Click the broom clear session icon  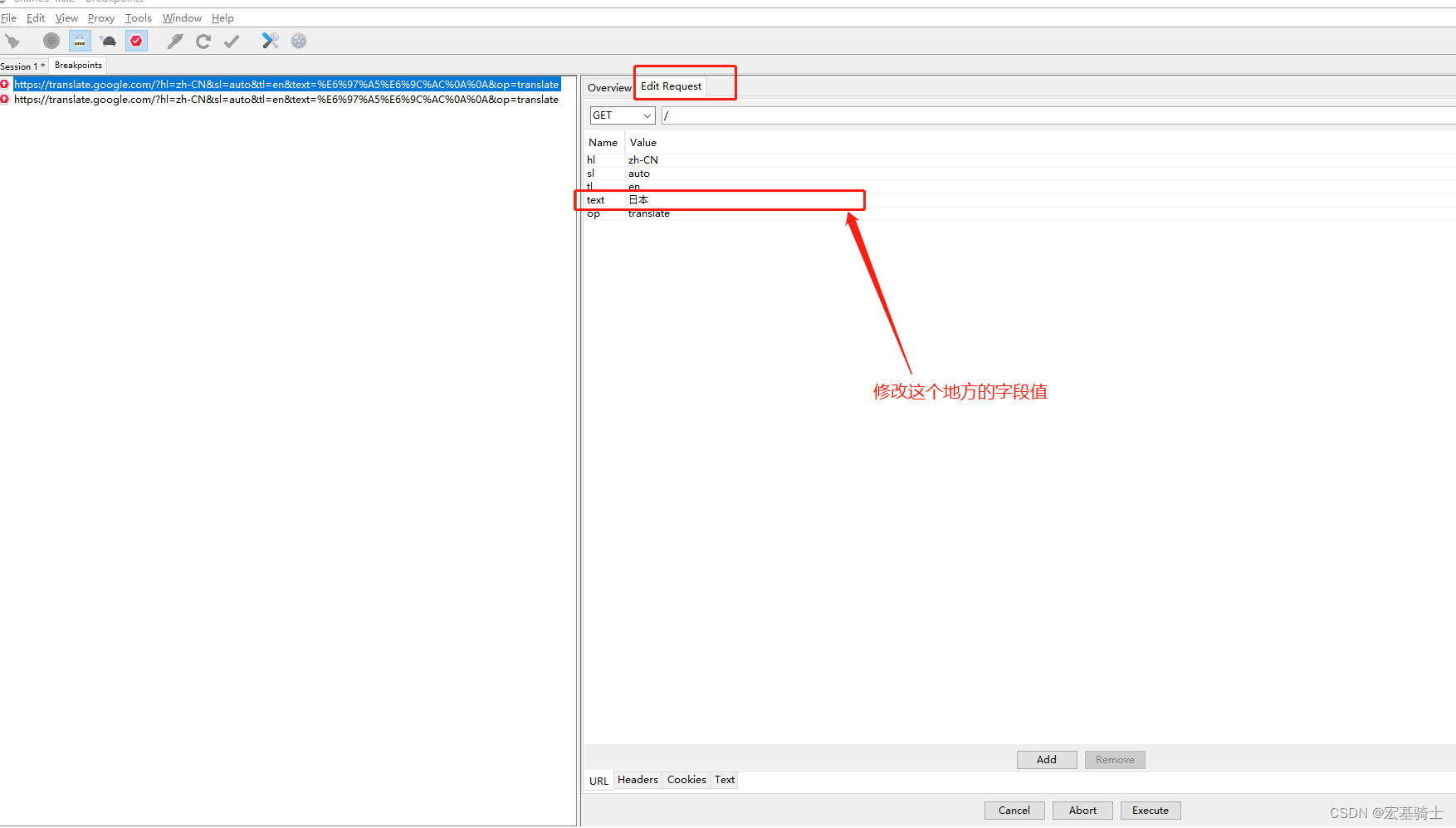point(12,41)
